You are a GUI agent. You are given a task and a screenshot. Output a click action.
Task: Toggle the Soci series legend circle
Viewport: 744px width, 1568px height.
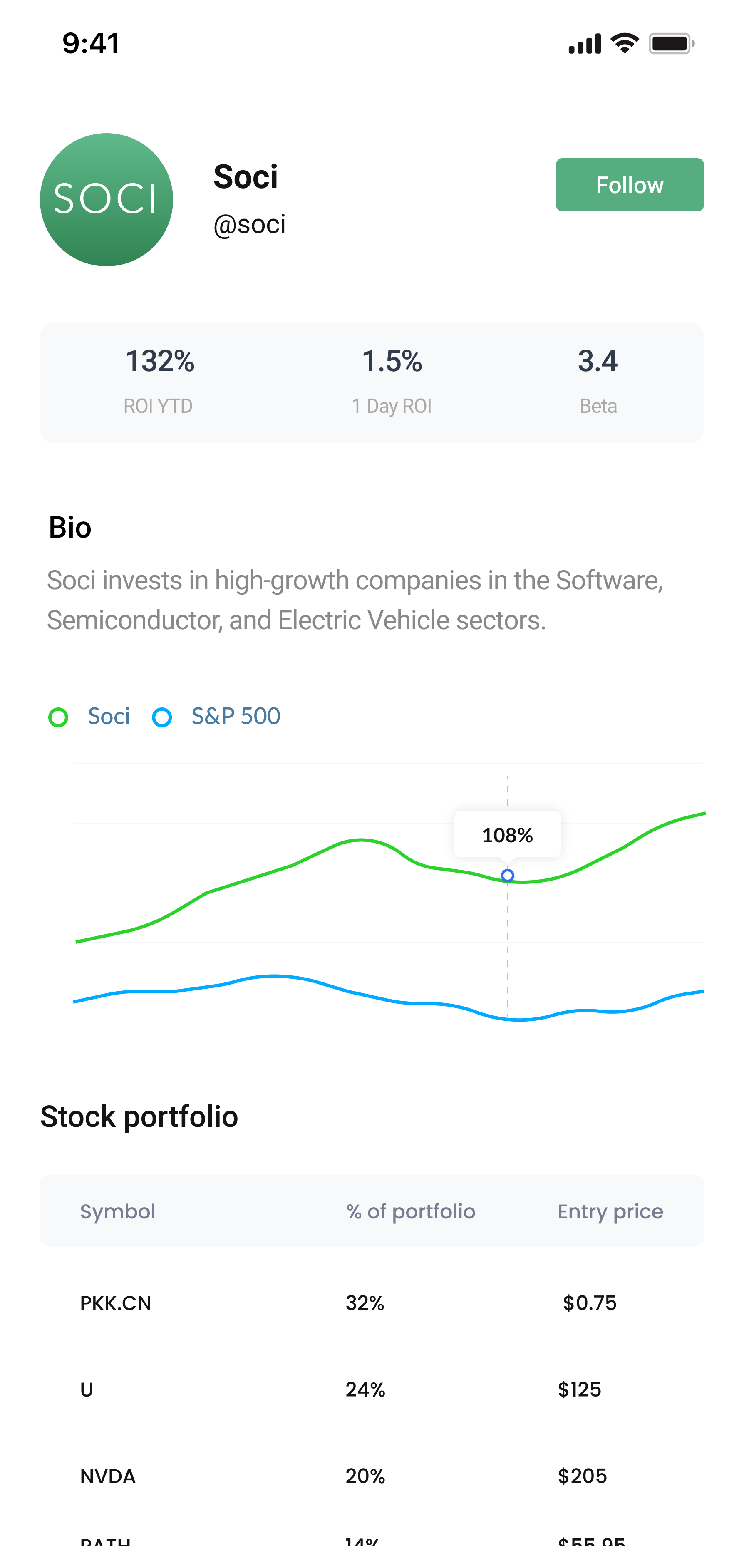[x=58, y=717]
